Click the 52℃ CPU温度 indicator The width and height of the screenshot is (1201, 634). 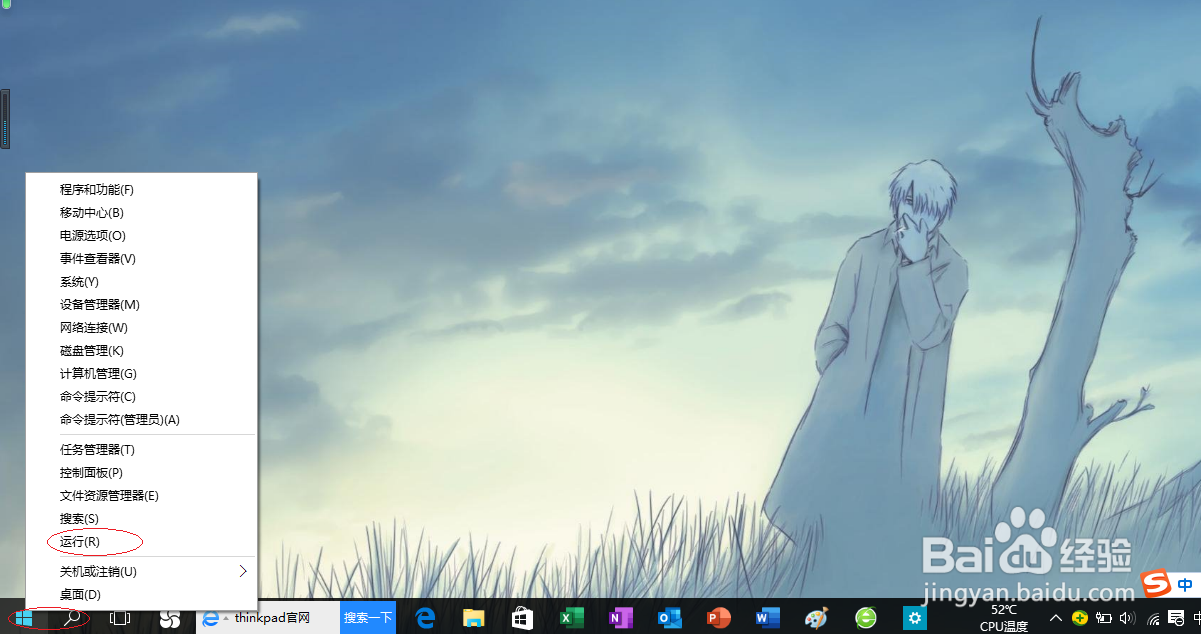[1004, 618]
